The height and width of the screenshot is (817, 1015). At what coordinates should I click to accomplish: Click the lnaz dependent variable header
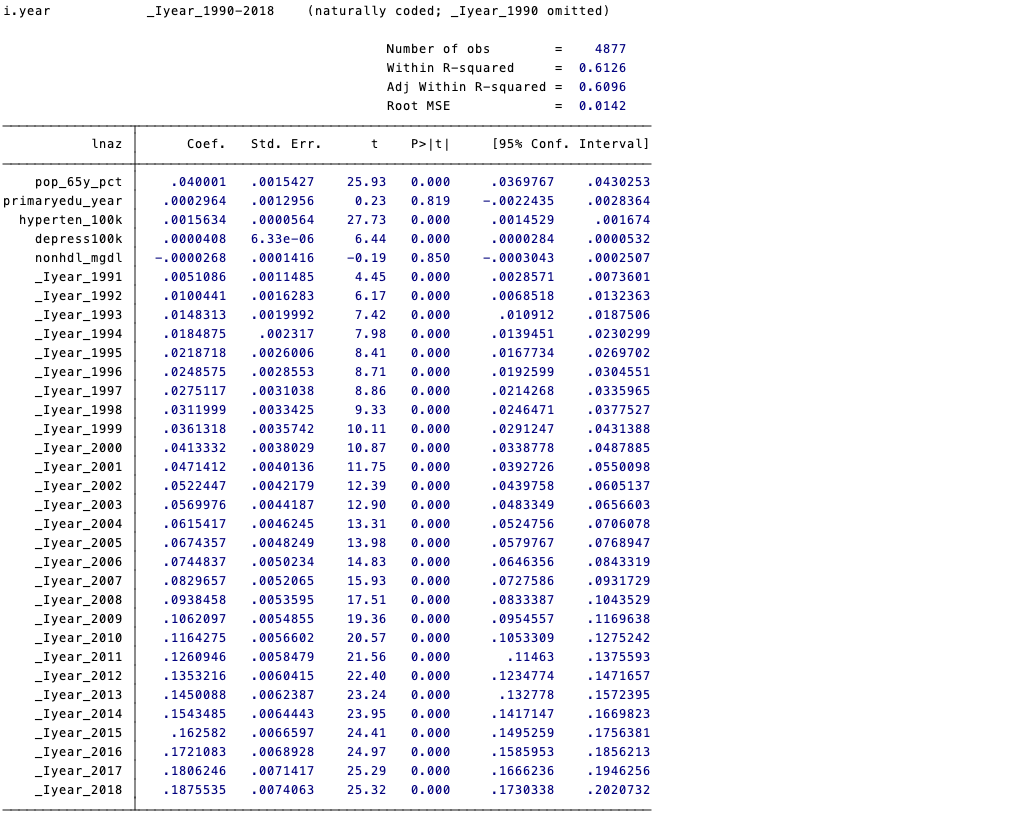(106, 144)
